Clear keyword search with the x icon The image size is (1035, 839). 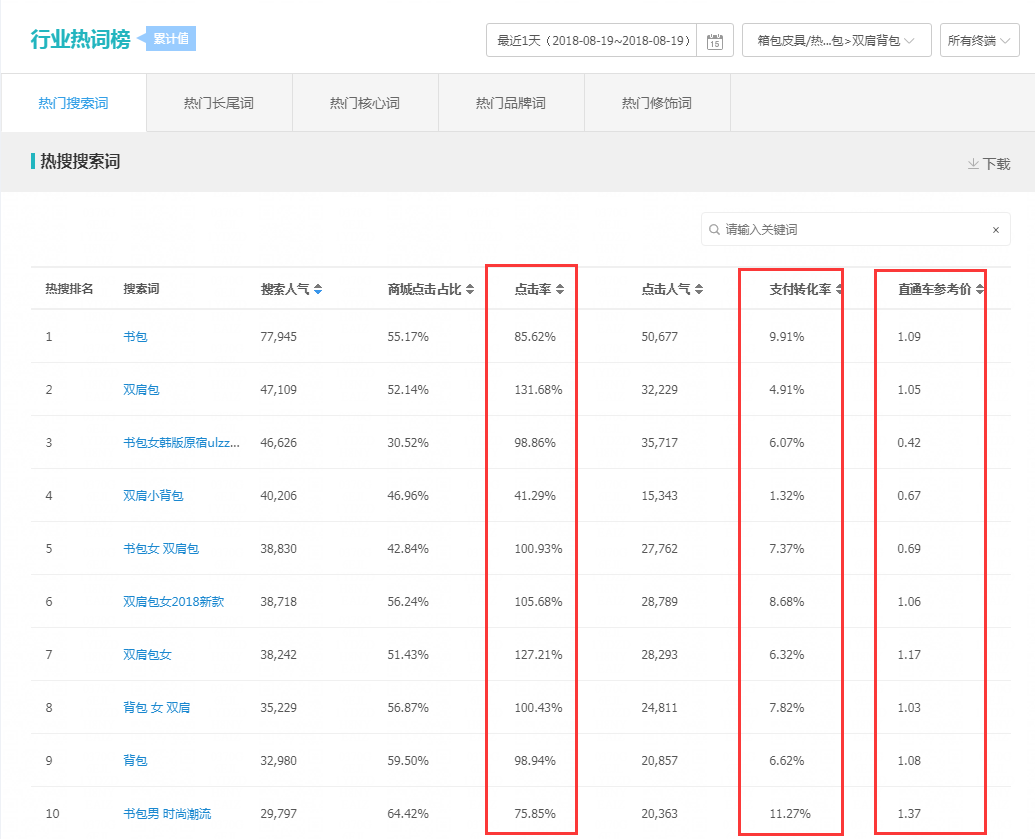995,230
